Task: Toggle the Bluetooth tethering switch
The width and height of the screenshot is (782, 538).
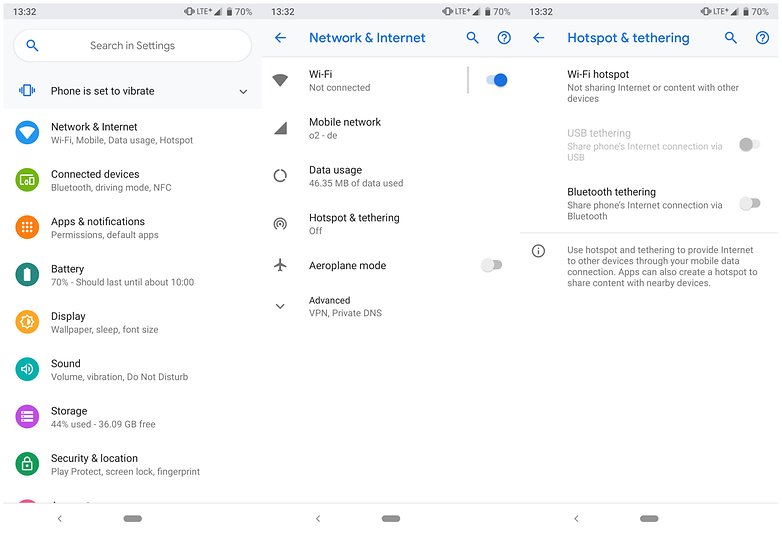Action: click(x=749, y=203)
